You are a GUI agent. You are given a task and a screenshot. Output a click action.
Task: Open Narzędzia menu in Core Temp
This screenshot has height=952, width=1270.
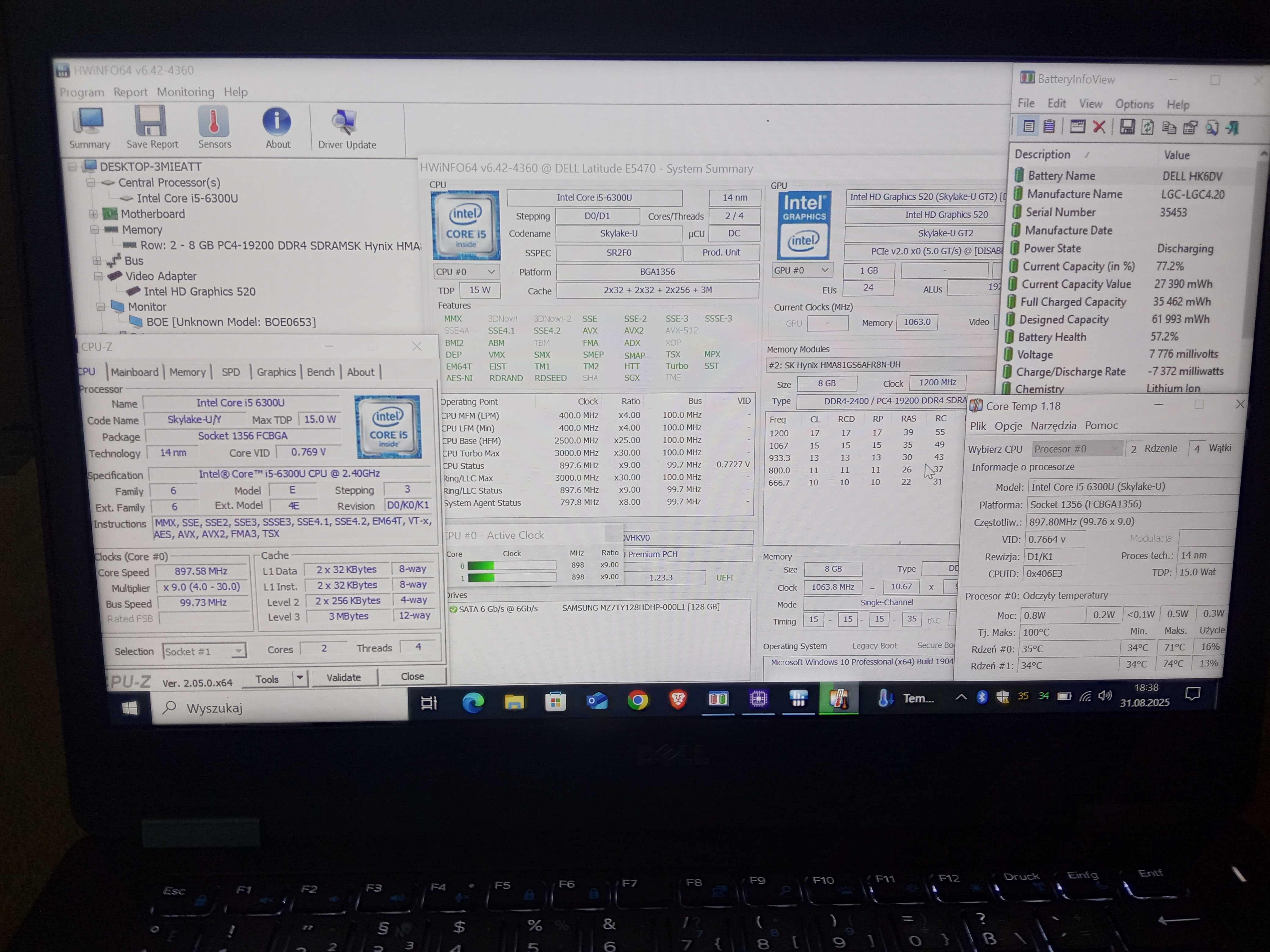pyautogui.click(x=1053, y=426)
